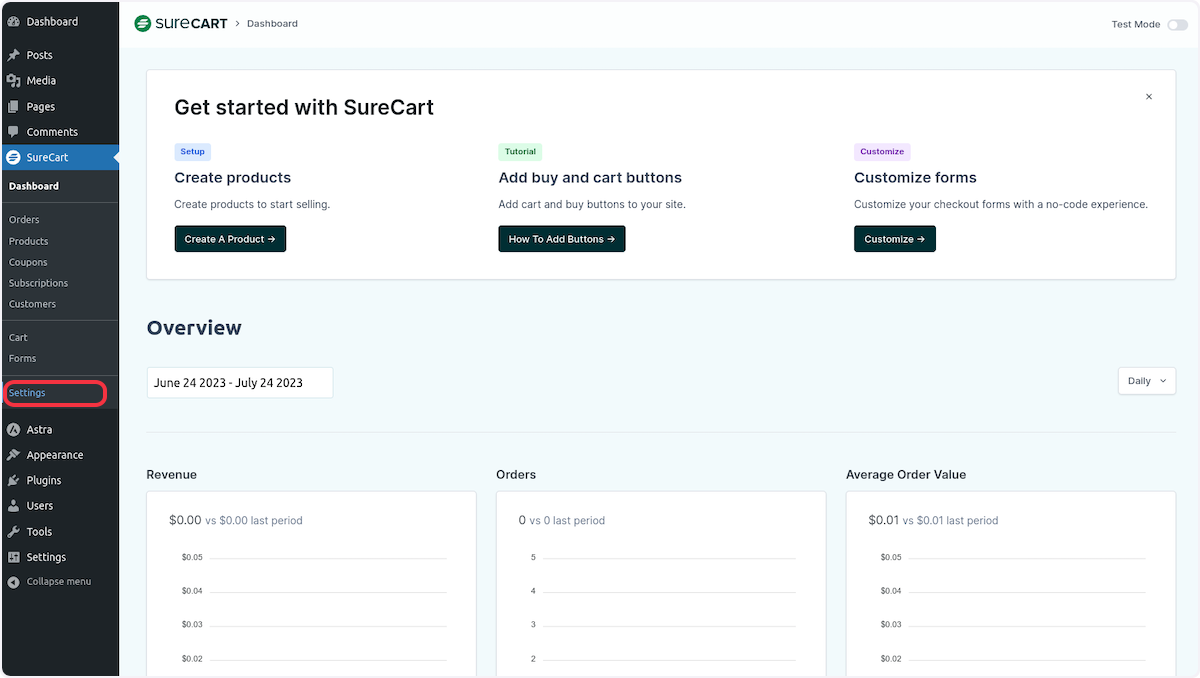Viewport: 1200px width, 678px height.
Task: Open the Astra theme menu
Action: [40, 429]
